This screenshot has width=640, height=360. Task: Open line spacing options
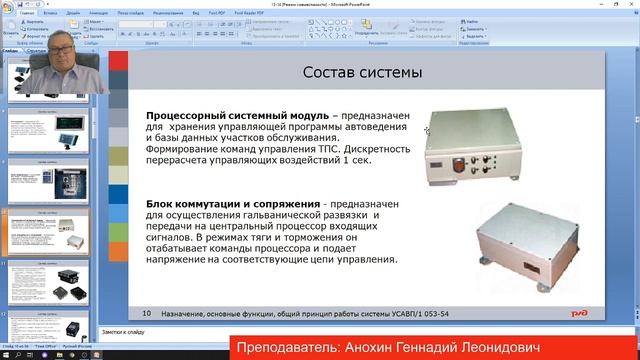pyautogui.click(x=240, y=24)
